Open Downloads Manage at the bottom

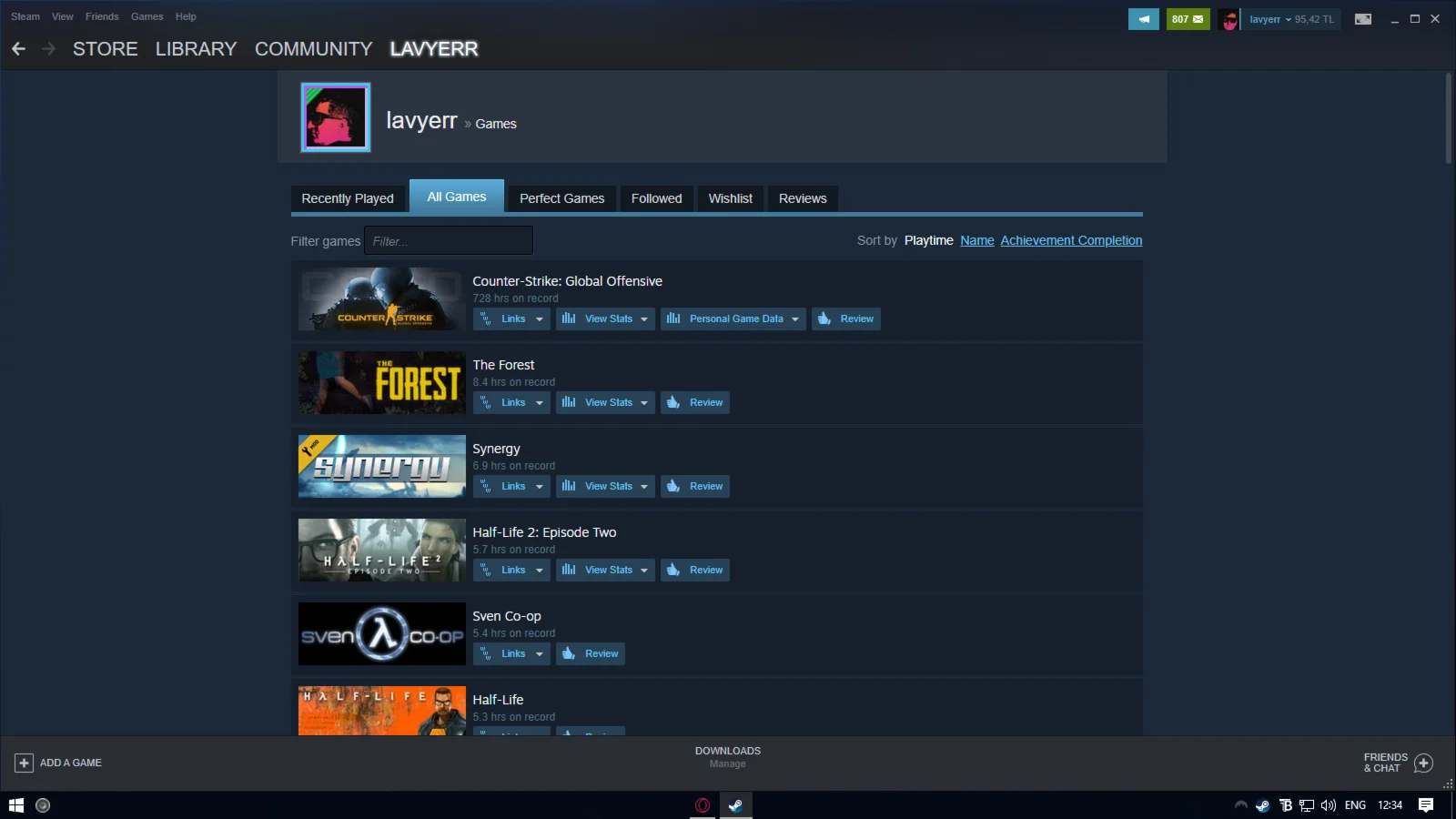(728, 757)
